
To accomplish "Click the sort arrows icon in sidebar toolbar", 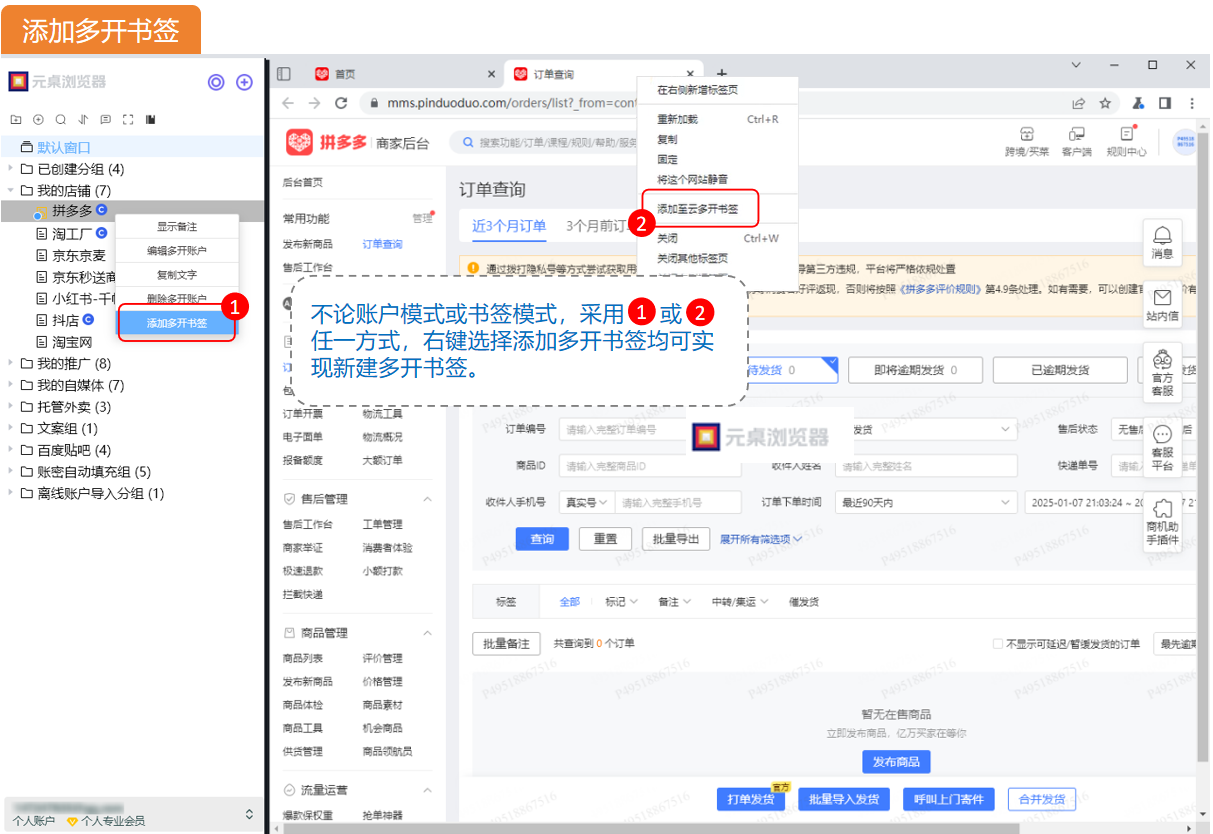I will 83,120.
